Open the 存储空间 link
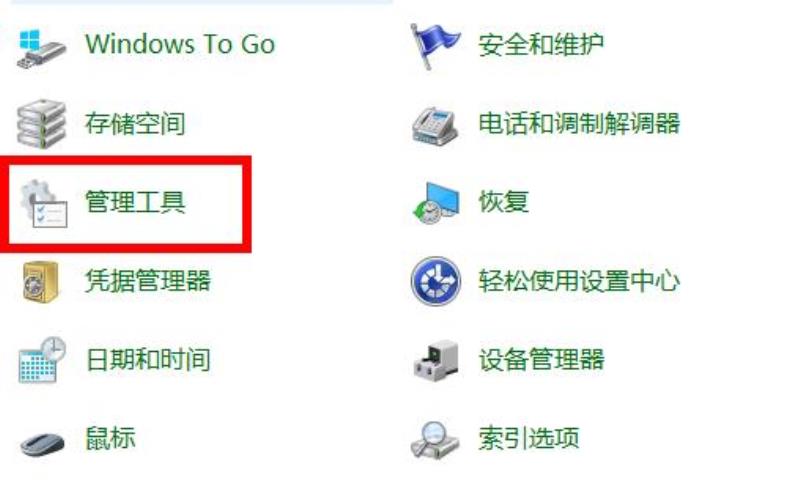This screenshot has height=480, width=800. [135, 124]
